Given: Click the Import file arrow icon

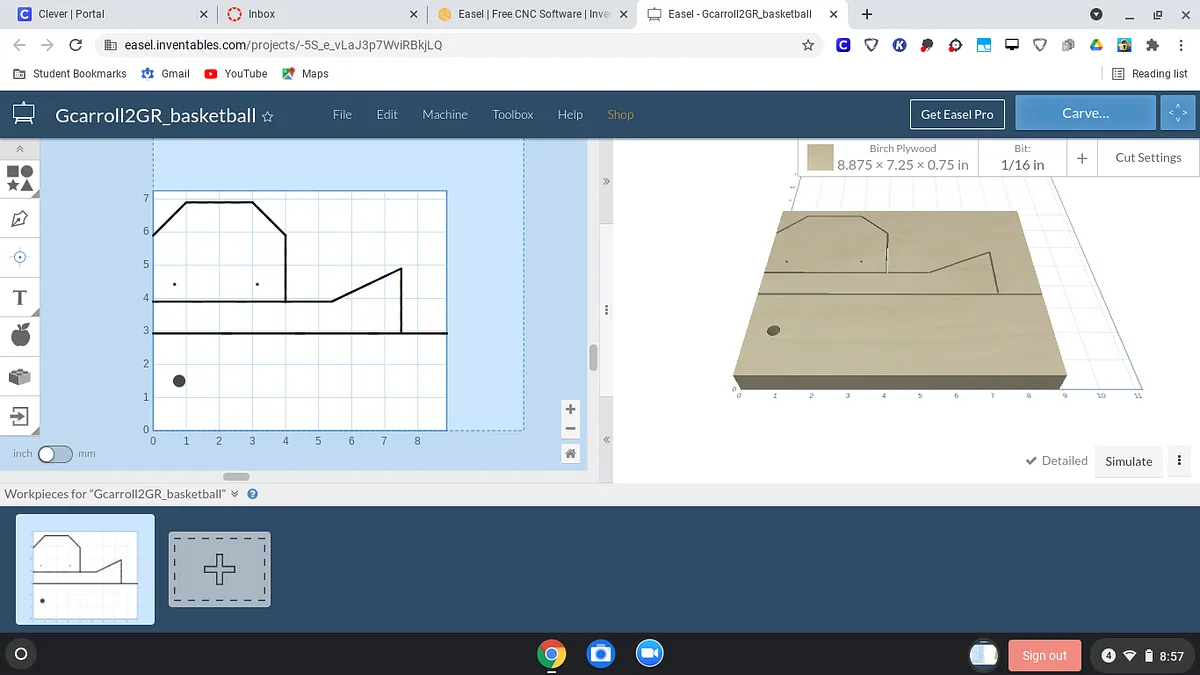Looking at the screenshot, I should (20, 415).
